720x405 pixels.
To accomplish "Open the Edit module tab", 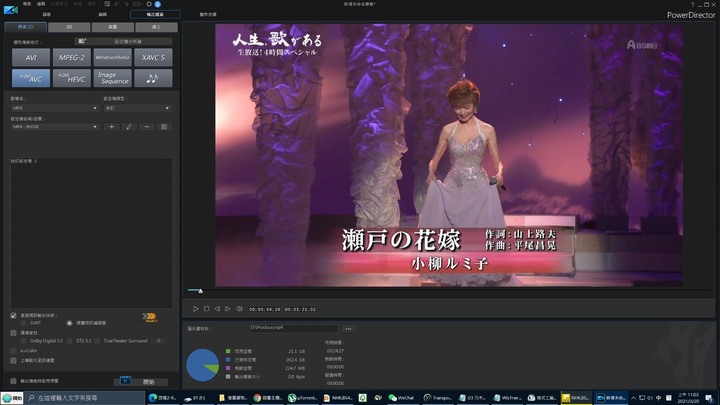I will 102,15.
